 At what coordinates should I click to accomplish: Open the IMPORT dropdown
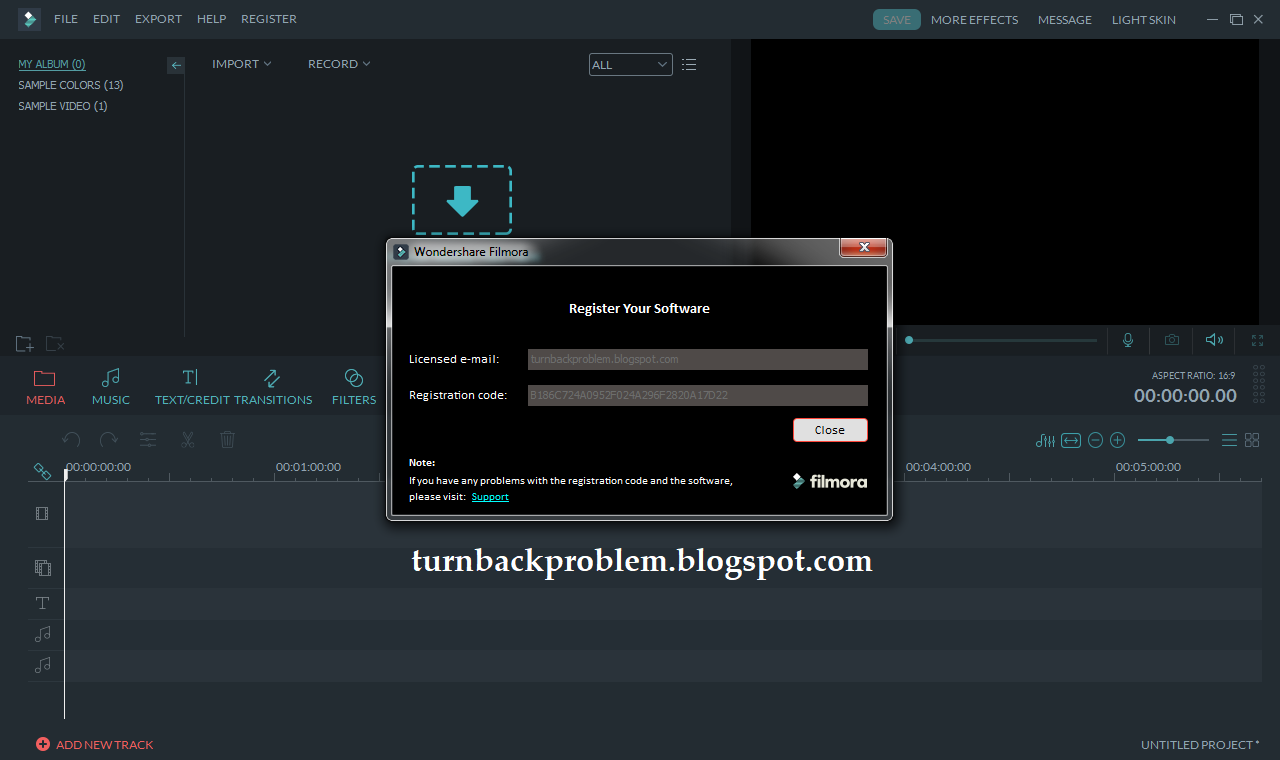[x=241, y=63]
